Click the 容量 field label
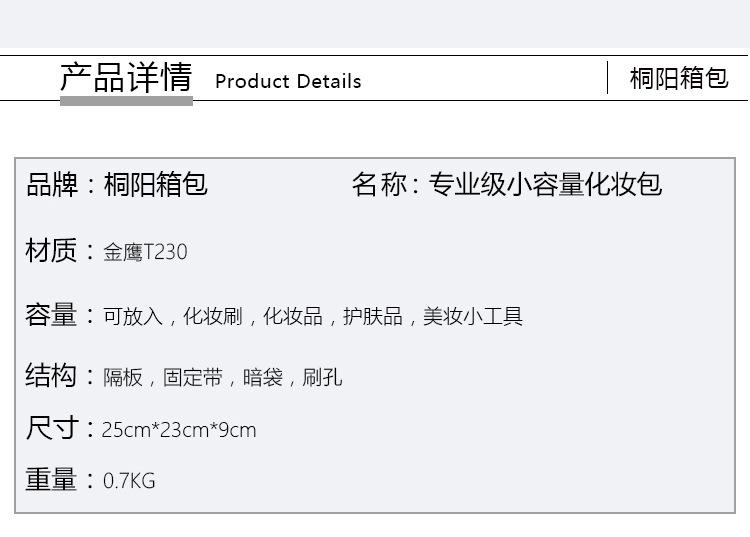This screenshot has width=750, height=537. (x=51, y=316)
